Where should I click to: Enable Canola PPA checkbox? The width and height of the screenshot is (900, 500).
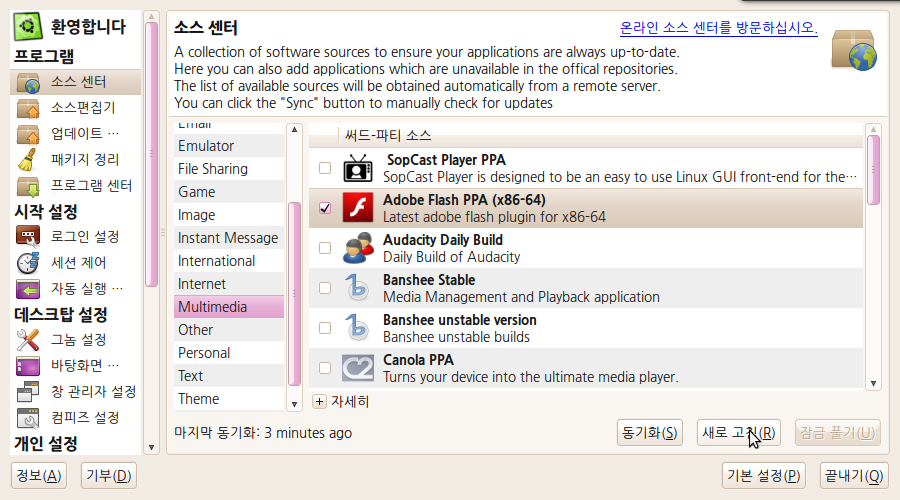point(325,368)
